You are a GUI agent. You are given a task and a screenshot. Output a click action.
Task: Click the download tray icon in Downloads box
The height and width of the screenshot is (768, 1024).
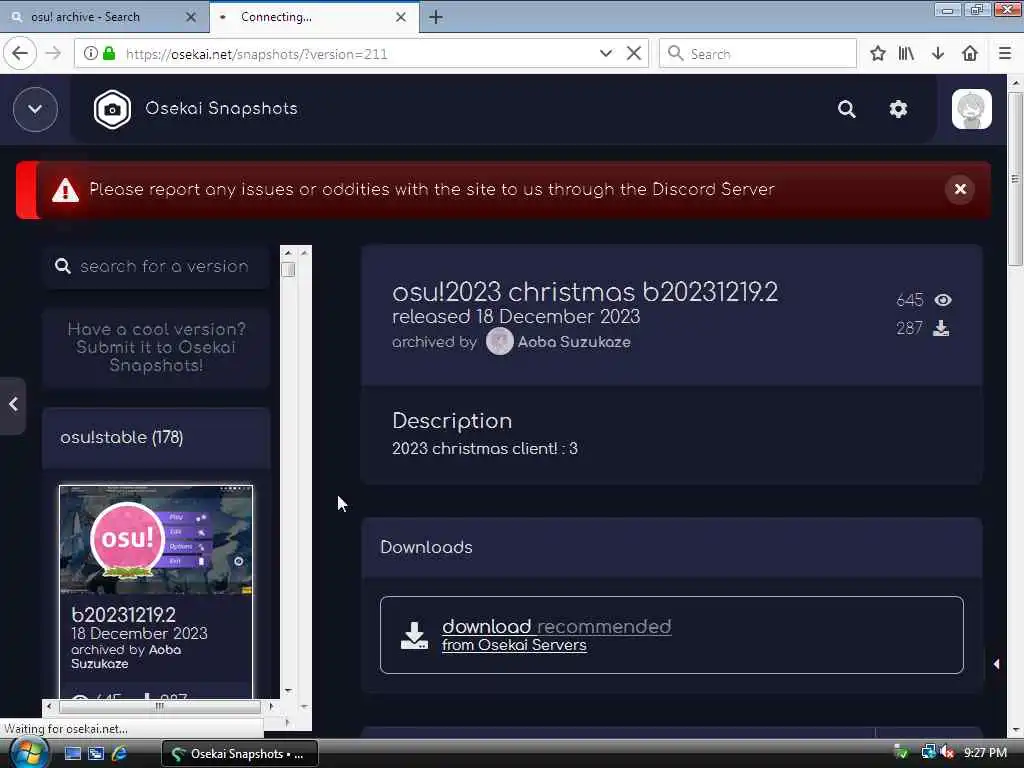pos(414,635)
